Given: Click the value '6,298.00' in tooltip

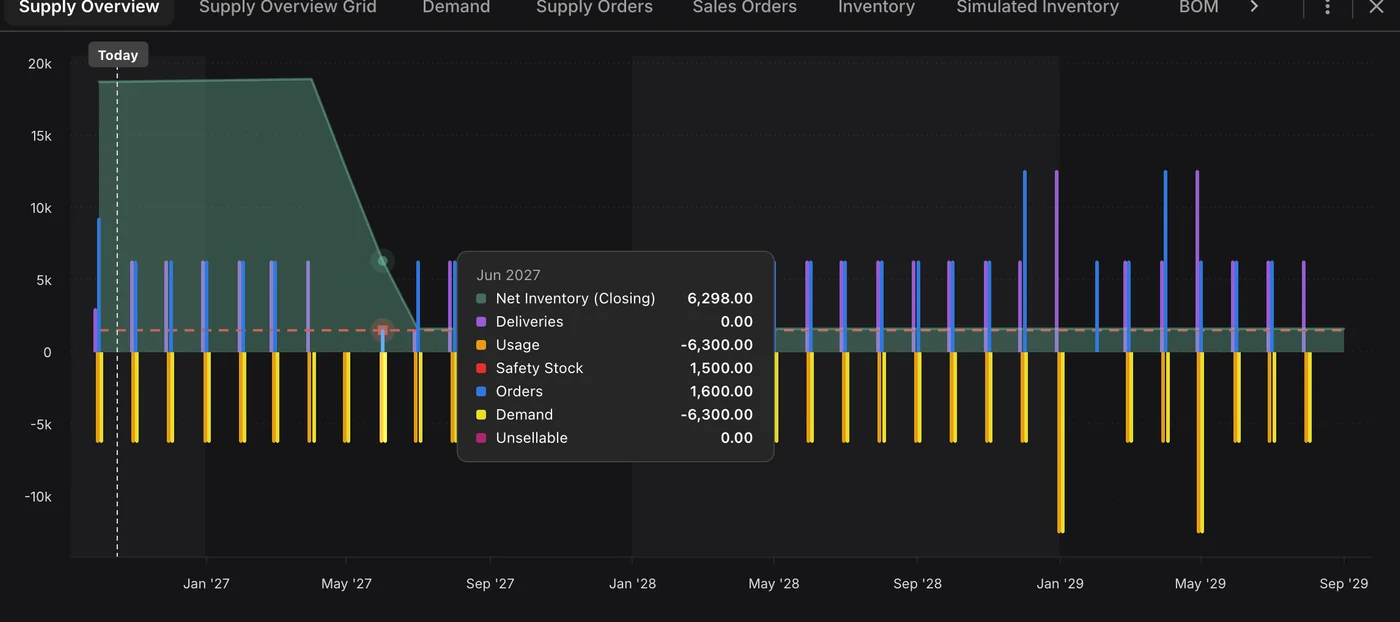Looking at the screenshot, I should pos(720,299).
